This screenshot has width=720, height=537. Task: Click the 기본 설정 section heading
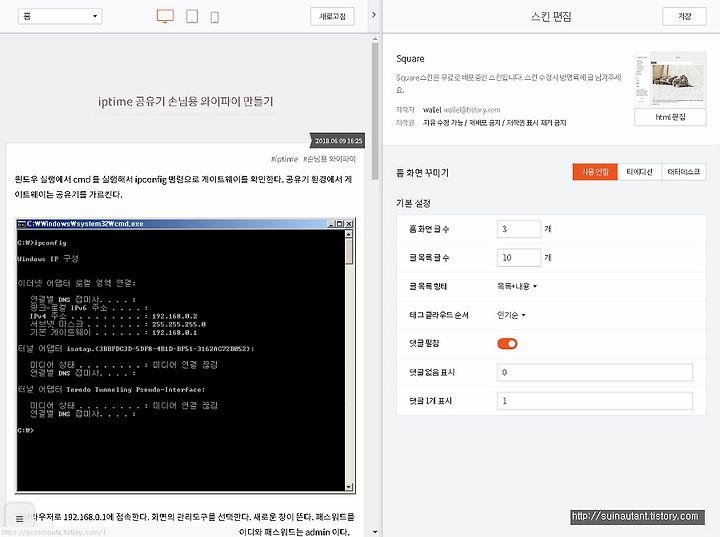point(413,203)
